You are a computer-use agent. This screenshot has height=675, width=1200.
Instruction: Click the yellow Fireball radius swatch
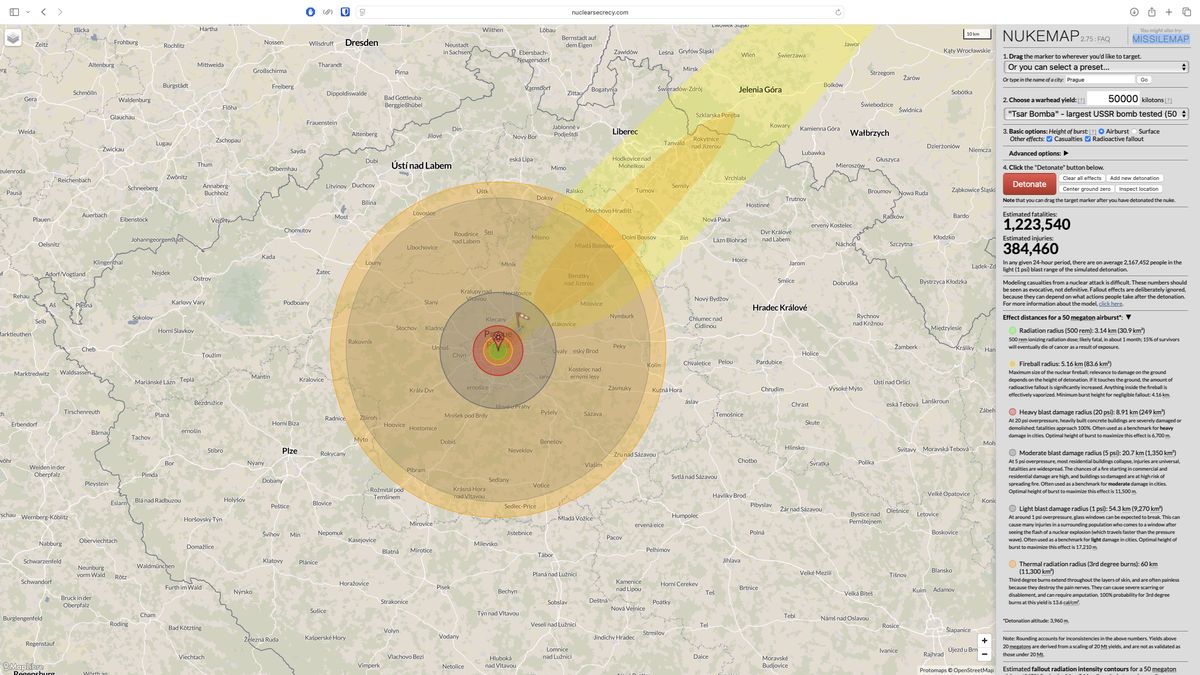tap(1012, 364)
